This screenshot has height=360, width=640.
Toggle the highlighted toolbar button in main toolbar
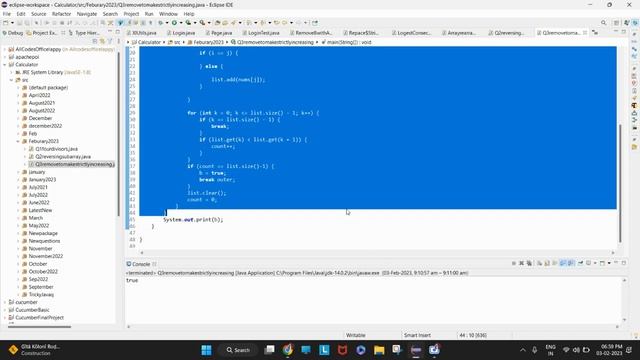point(120,23)
